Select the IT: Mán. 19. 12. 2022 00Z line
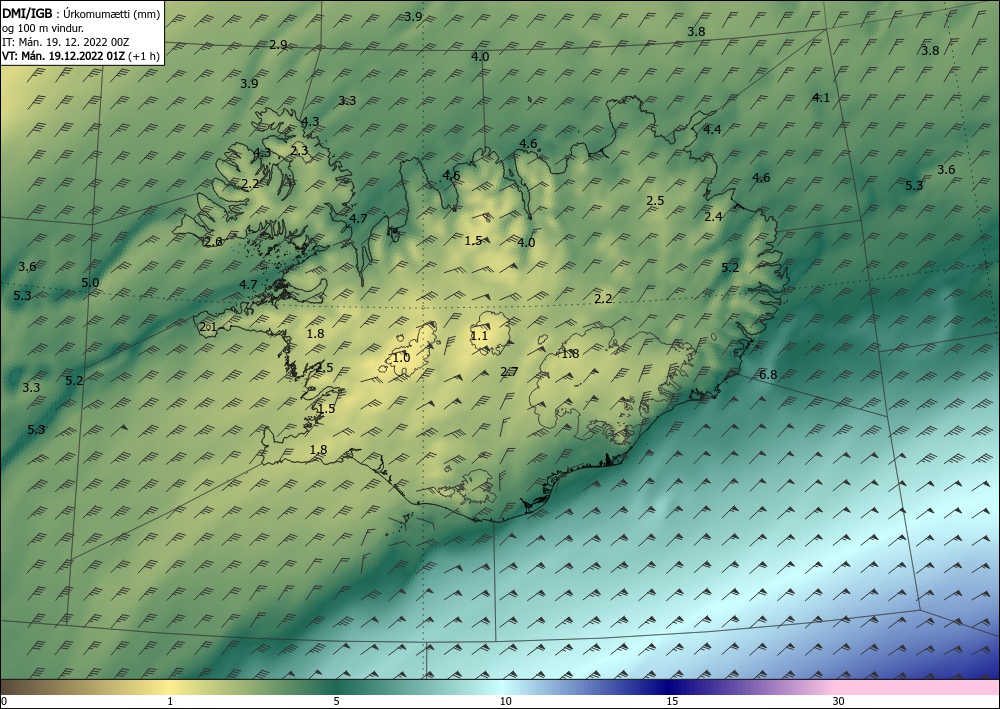The width and height of the screenshot is (1000, 709). click(x=66, y=41)
